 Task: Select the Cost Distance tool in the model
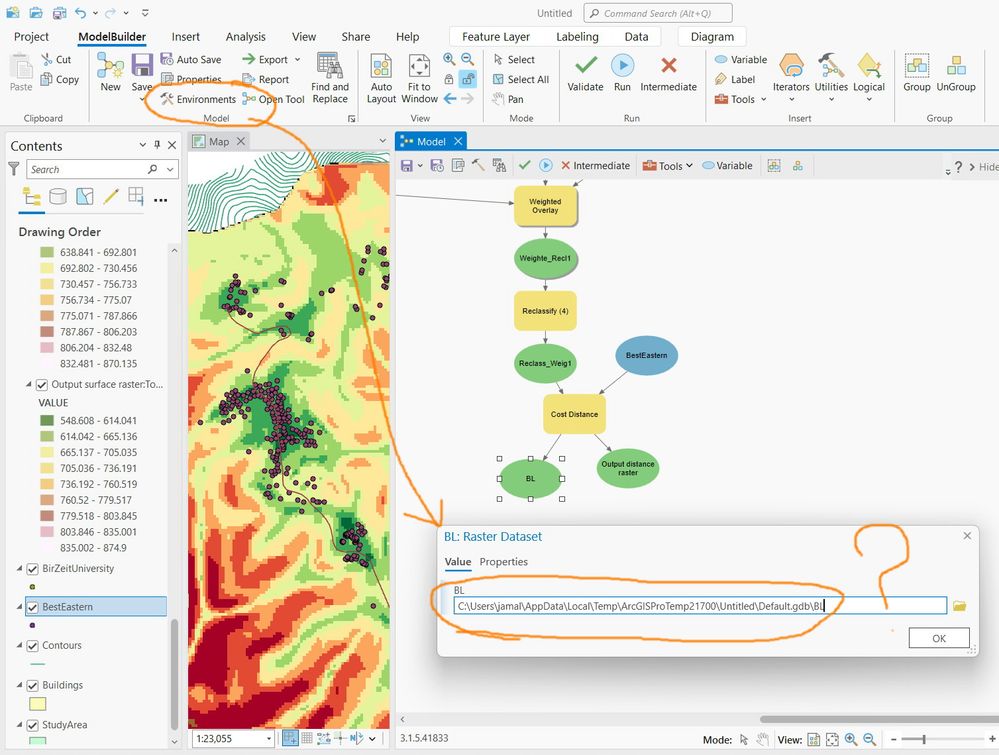(x=574, y=414)
